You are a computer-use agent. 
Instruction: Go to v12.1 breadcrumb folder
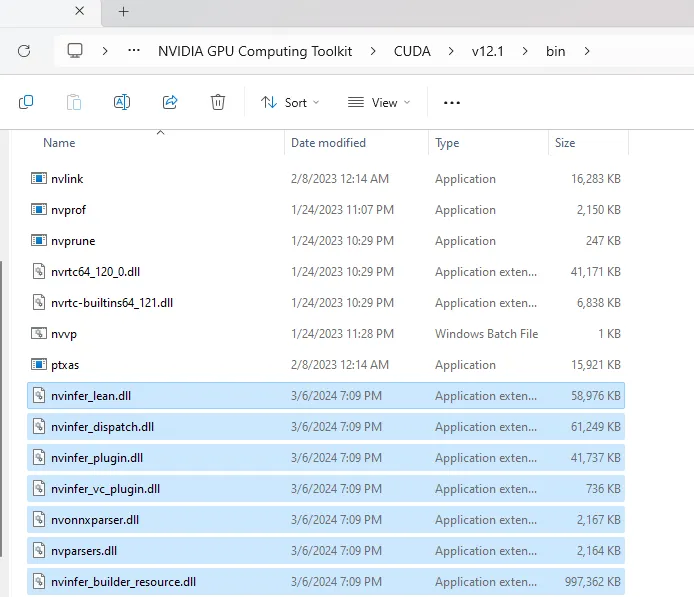487,51
